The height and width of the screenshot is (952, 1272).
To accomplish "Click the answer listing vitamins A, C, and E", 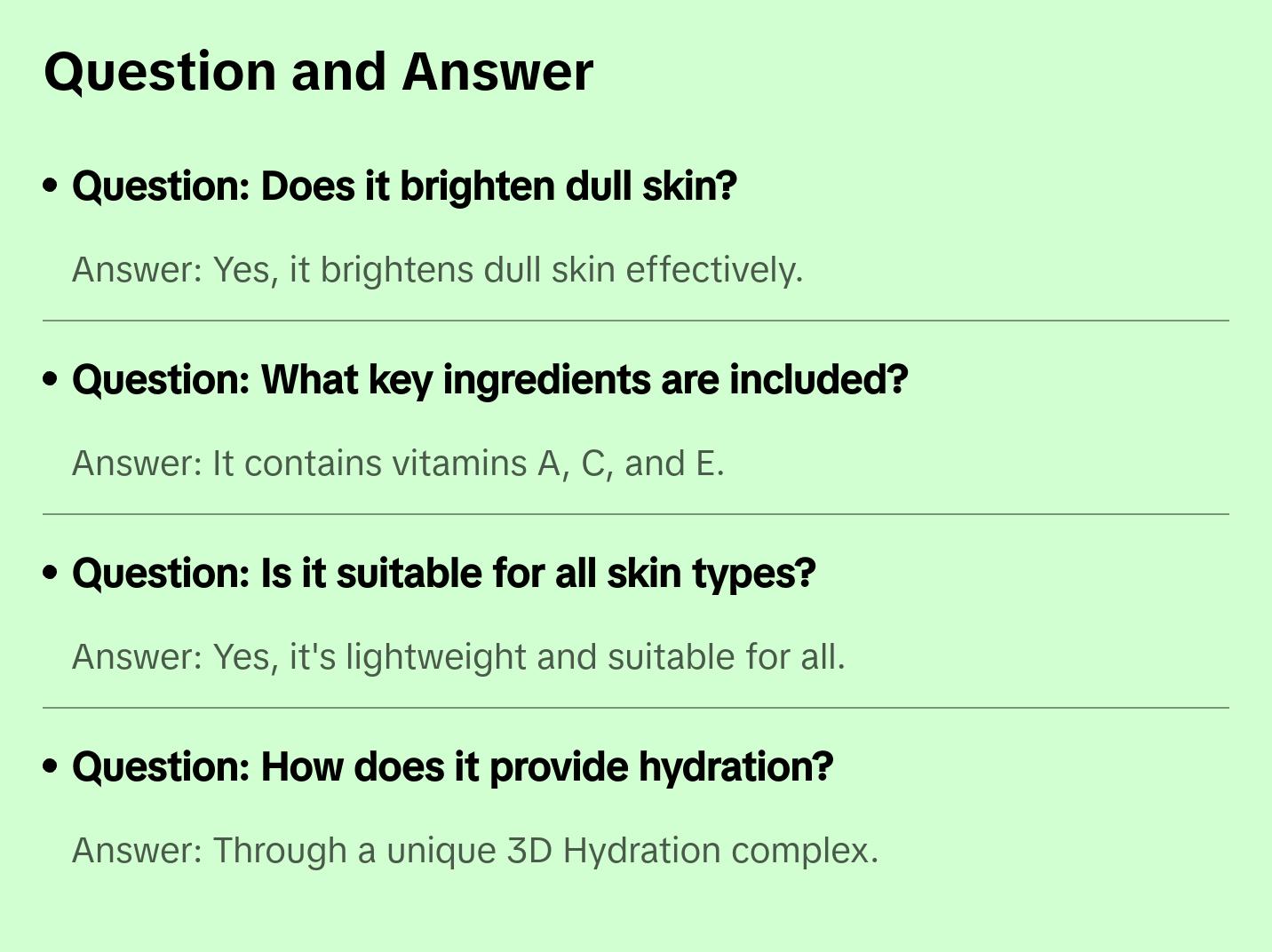I will (398, 464).
